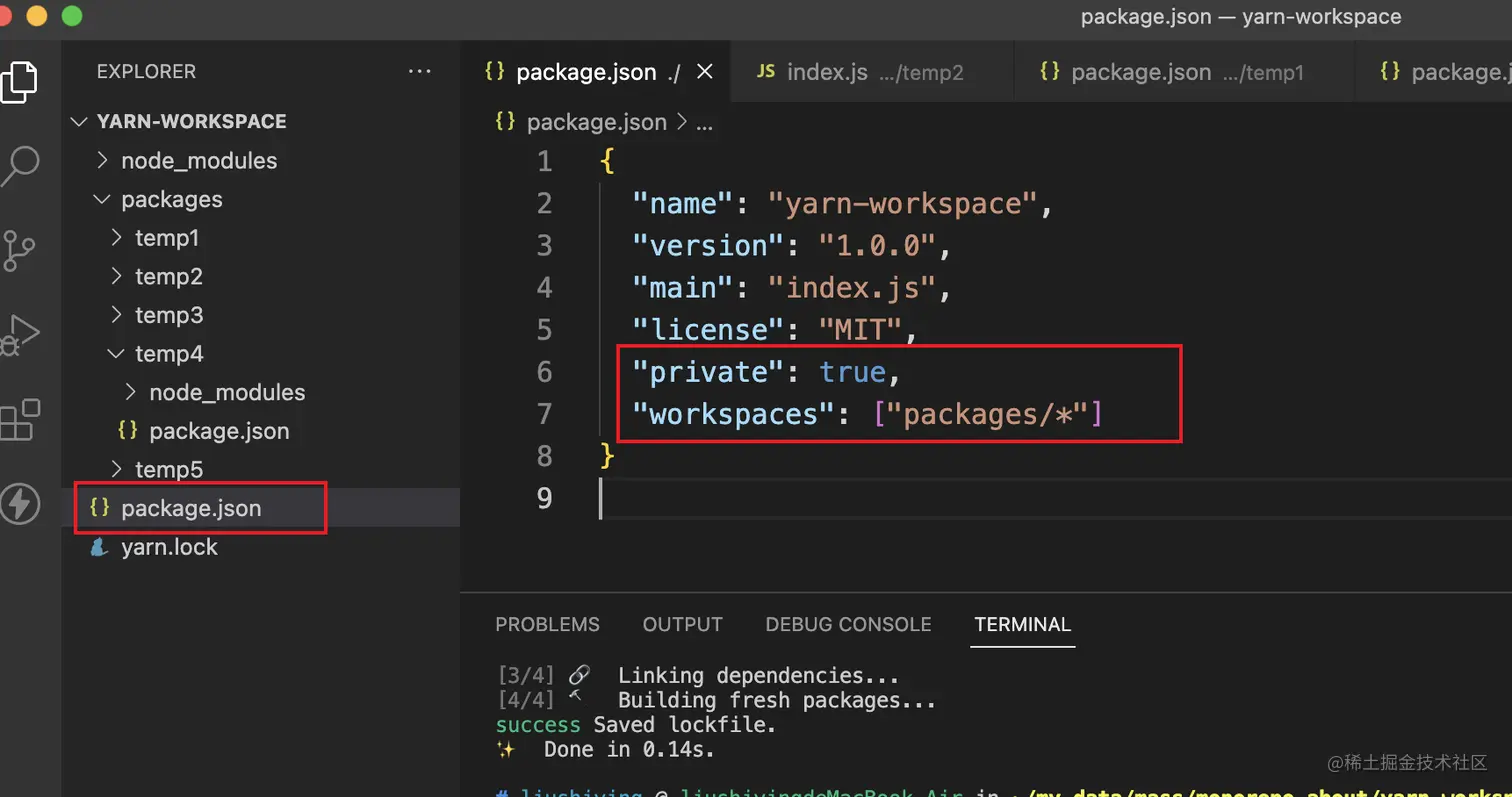This screenshot has height=797, width=1512.
Task: Open the Source Control view
Action: tap(19, 250)
